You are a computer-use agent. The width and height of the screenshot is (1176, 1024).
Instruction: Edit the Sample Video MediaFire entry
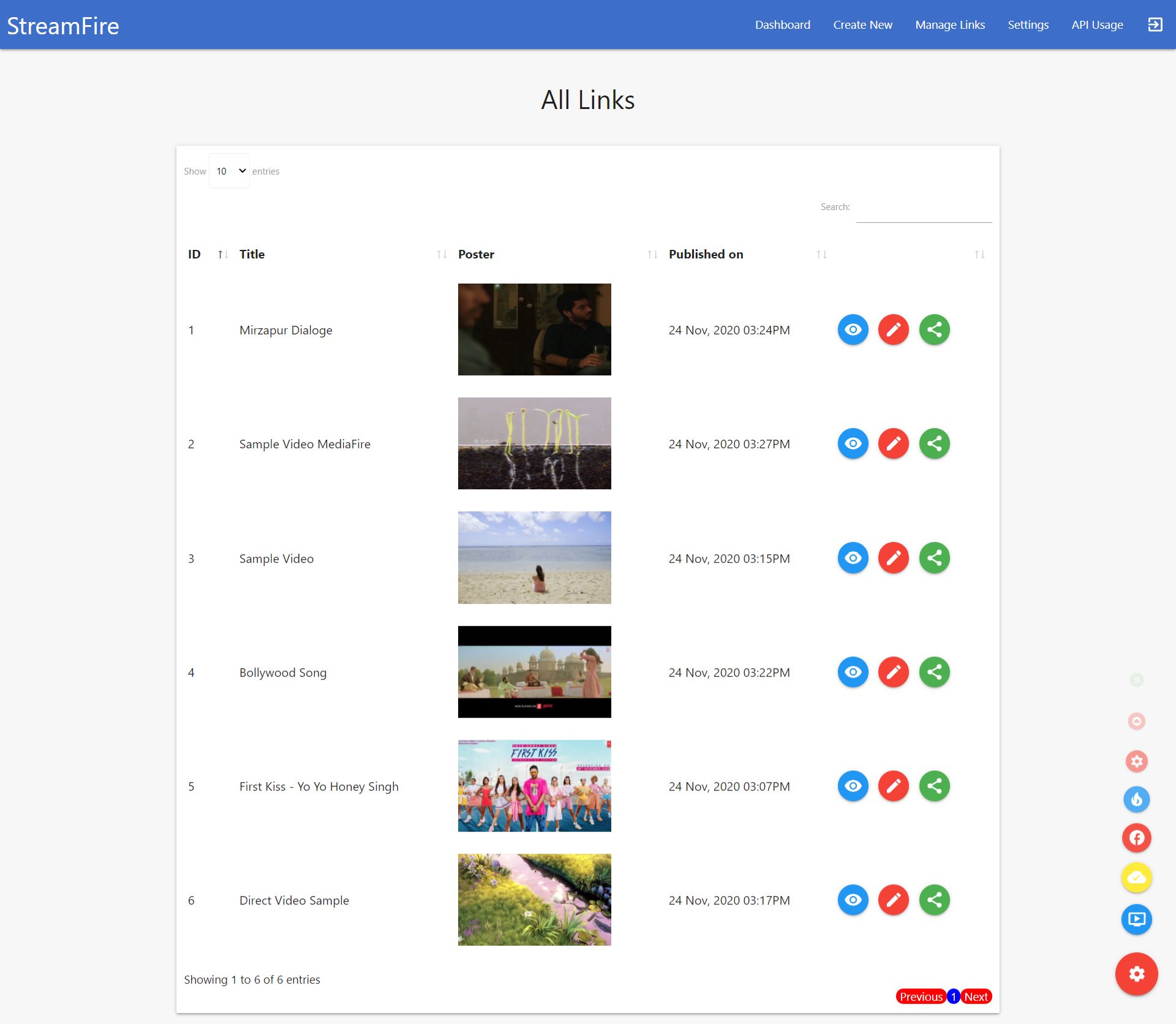tap(894, 443)
